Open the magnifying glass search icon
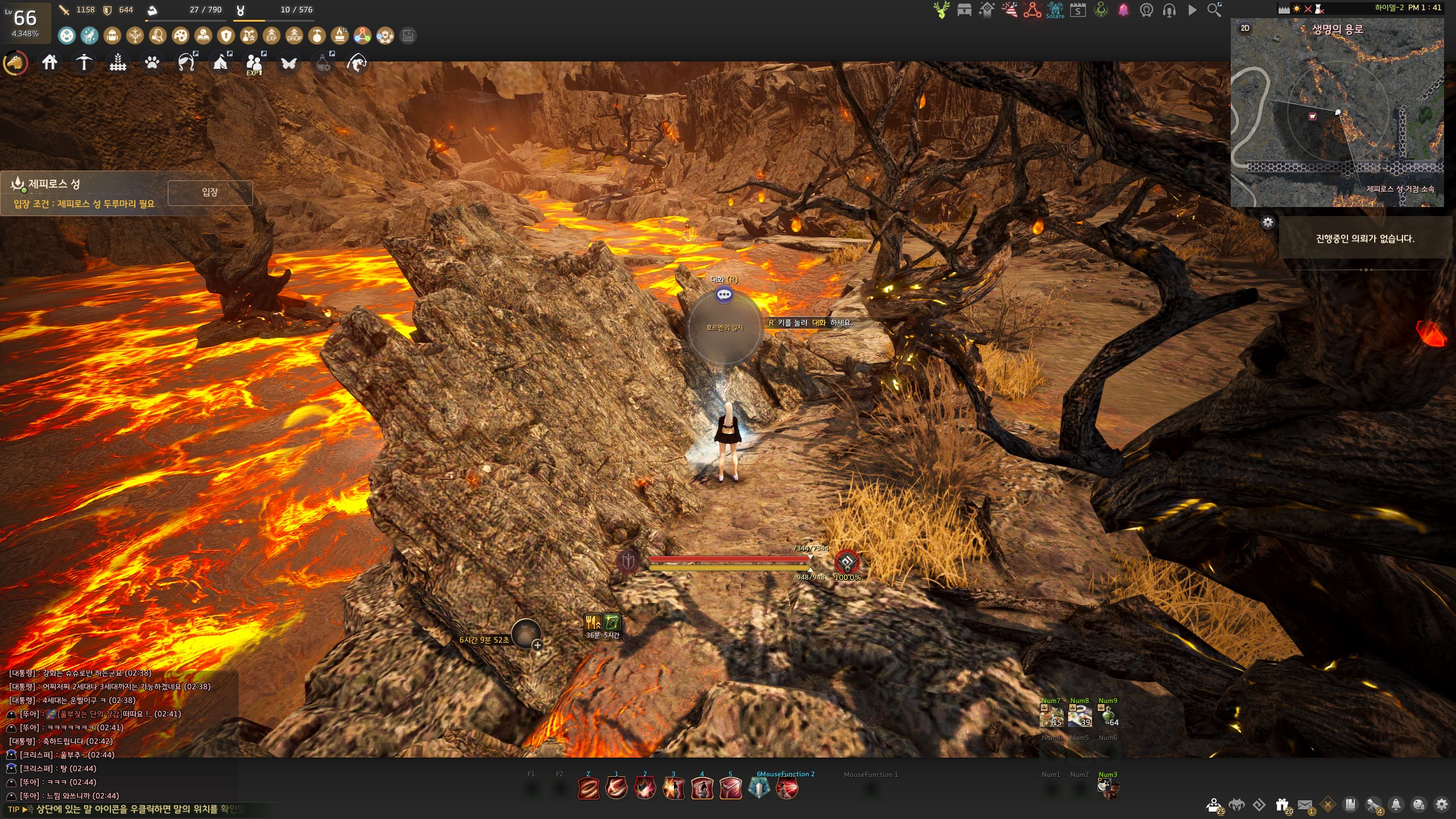The width and height of the screenshot is (1456, 819). [x=1214, y=10]
